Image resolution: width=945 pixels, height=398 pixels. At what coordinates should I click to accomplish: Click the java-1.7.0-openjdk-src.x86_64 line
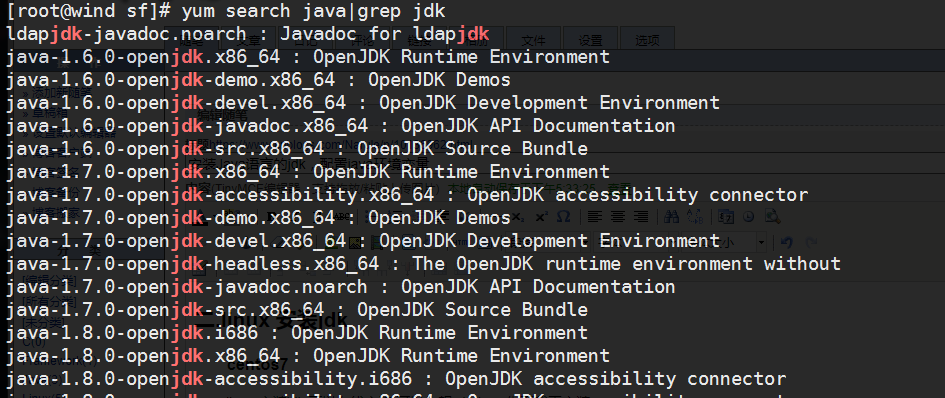(x=297, y=309)
